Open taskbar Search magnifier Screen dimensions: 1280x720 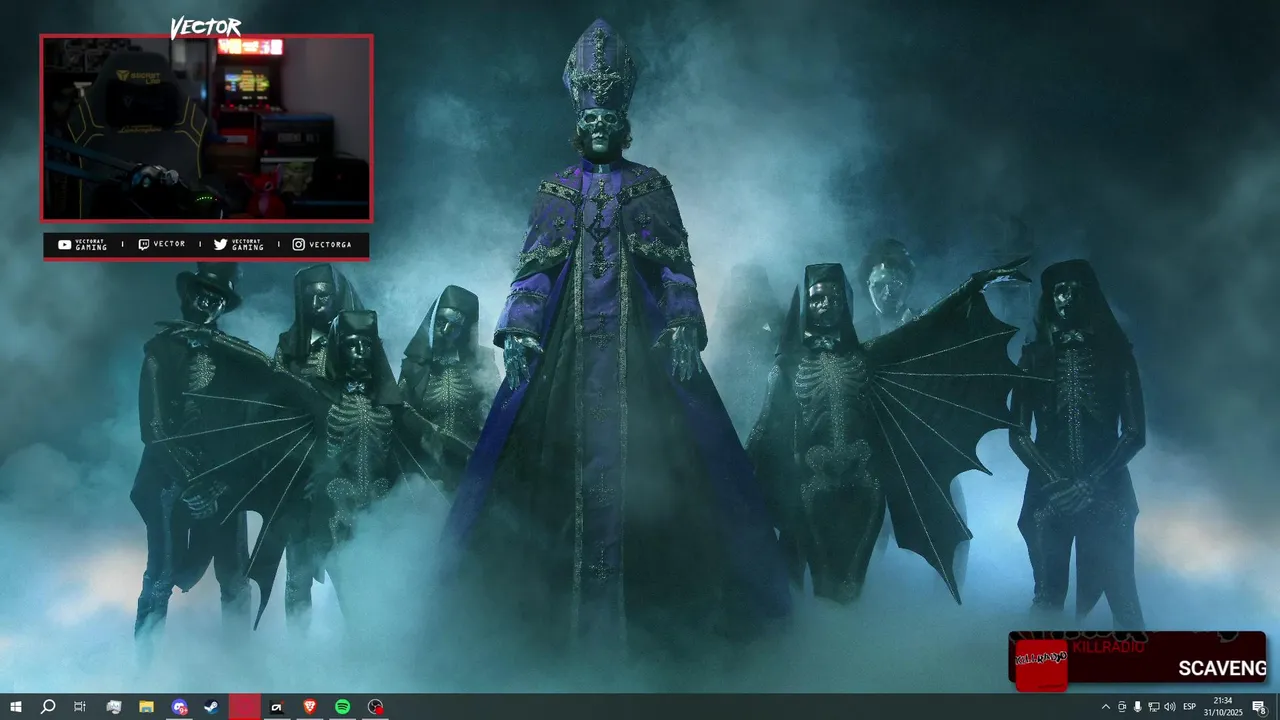pos(47,707)
